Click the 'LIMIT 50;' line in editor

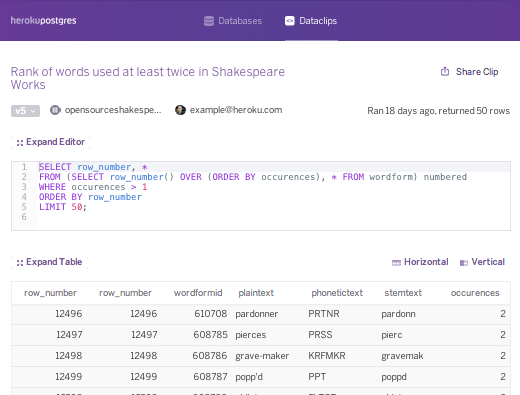(63, 207)
